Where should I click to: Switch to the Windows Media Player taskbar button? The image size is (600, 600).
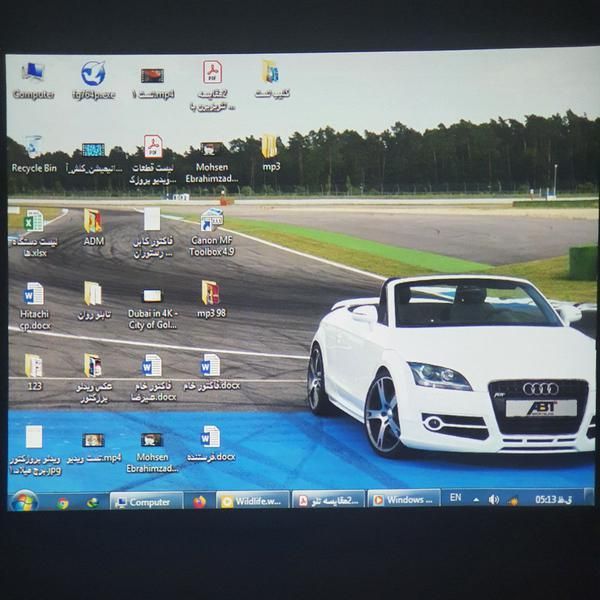(403, 499)
